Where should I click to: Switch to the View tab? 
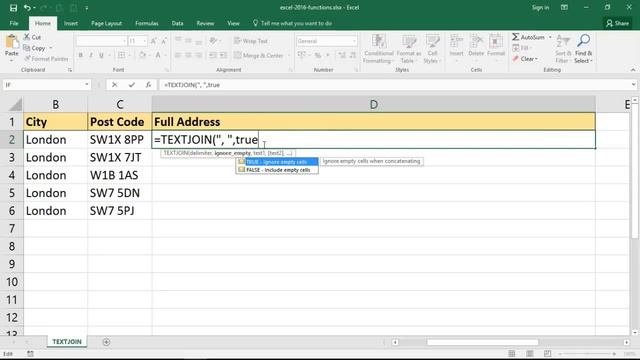(x=233, y=23)
